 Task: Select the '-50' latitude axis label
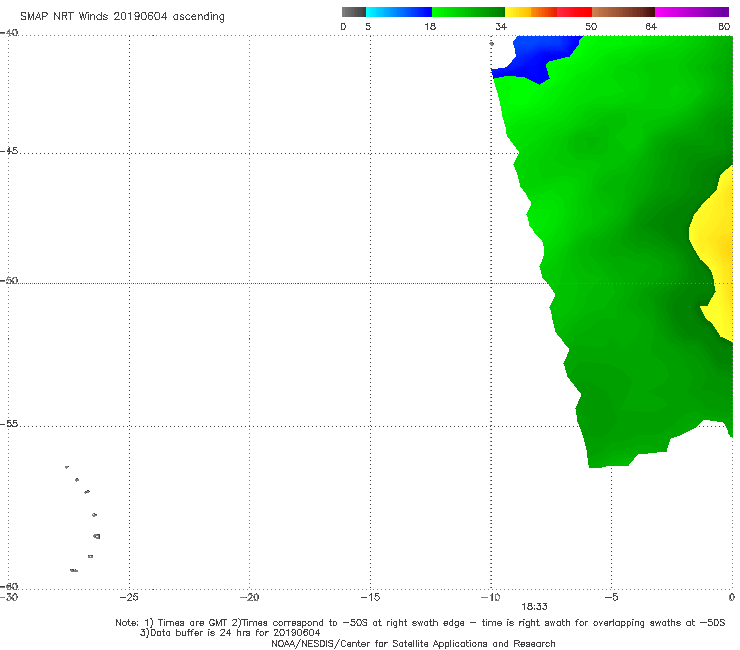(x=9, y=281)
